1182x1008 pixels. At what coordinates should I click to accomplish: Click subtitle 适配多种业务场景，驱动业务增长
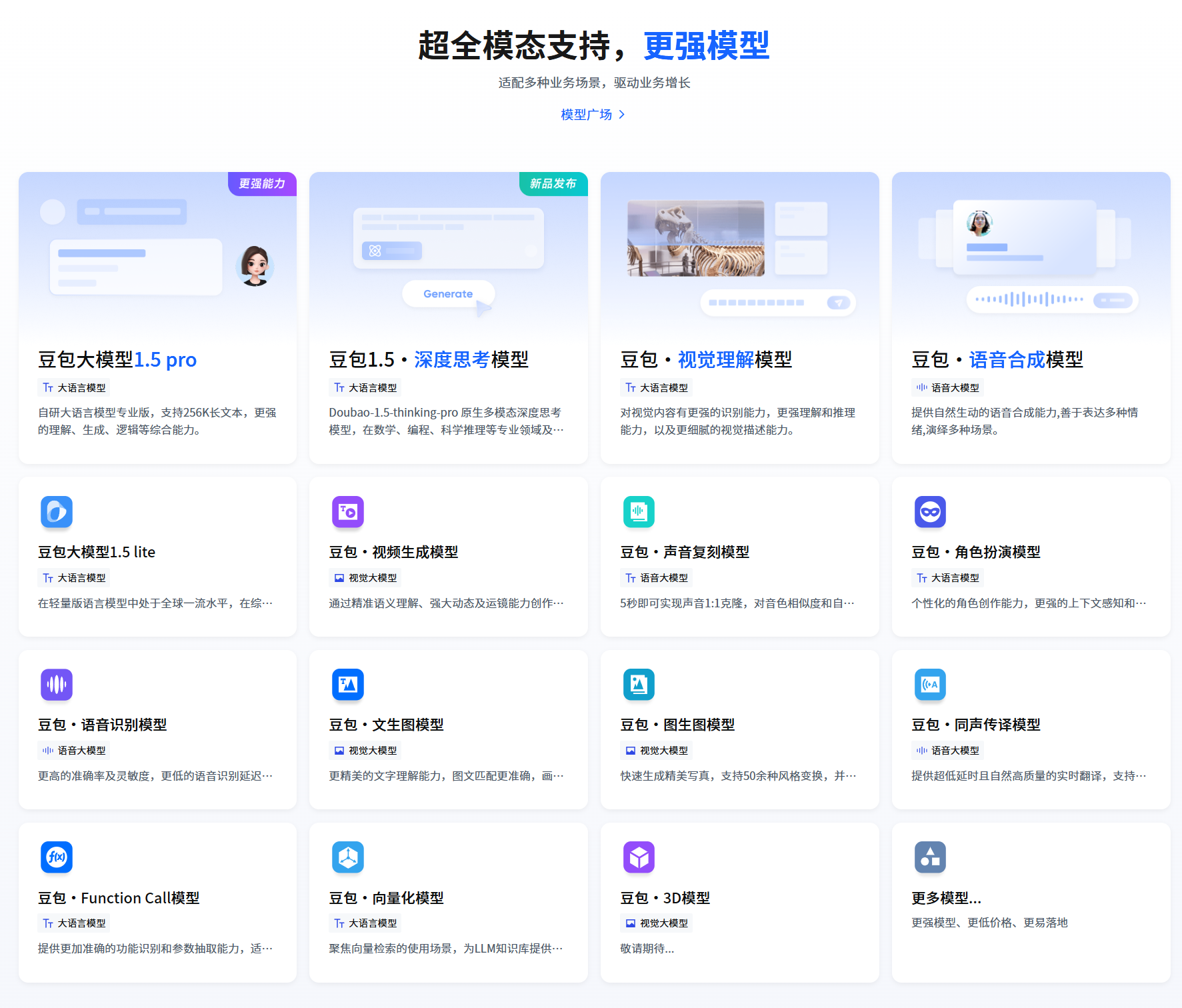594,83
